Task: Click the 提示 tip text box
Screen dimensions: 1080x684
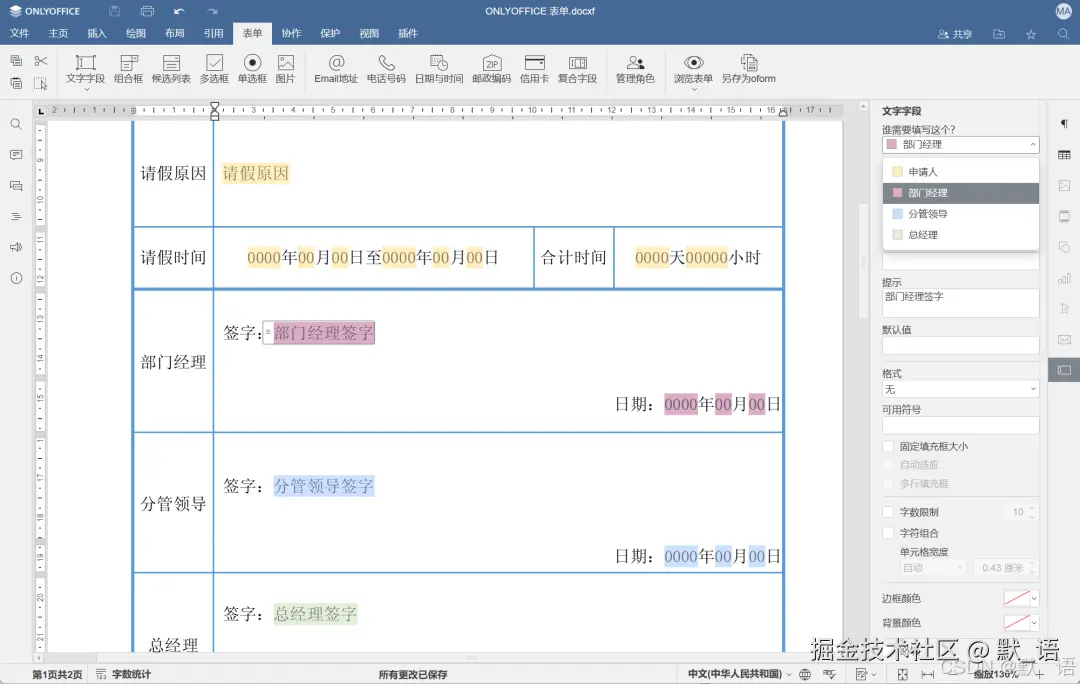Action: click(960, 303)
